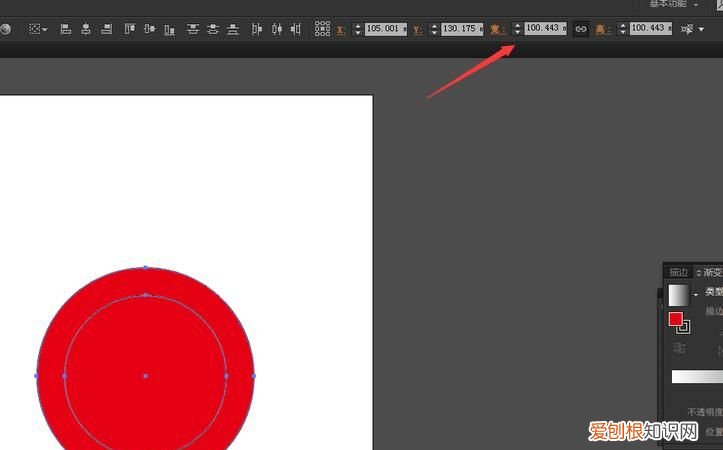Expand the gradient preset dropdown arrow

click(x=696, y=295)
